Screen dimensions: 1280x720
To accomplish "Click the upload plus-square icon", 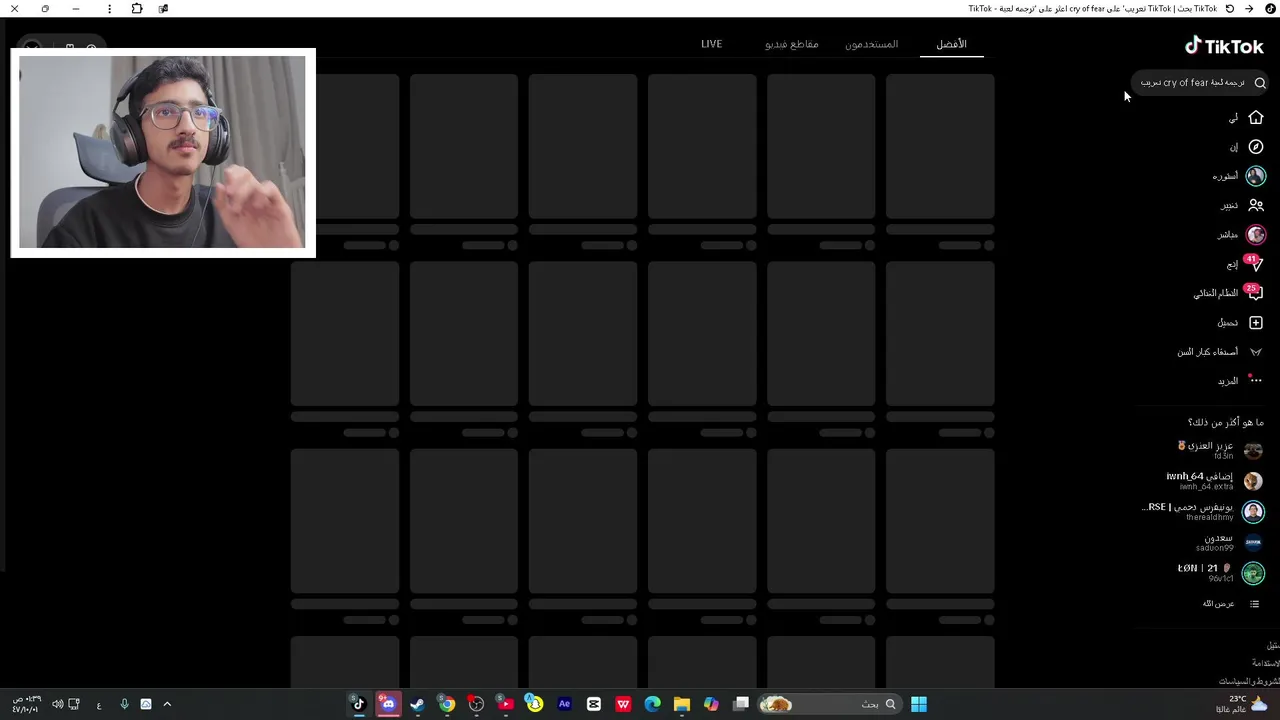I will pyautogui.click(x=1256, y=323).
